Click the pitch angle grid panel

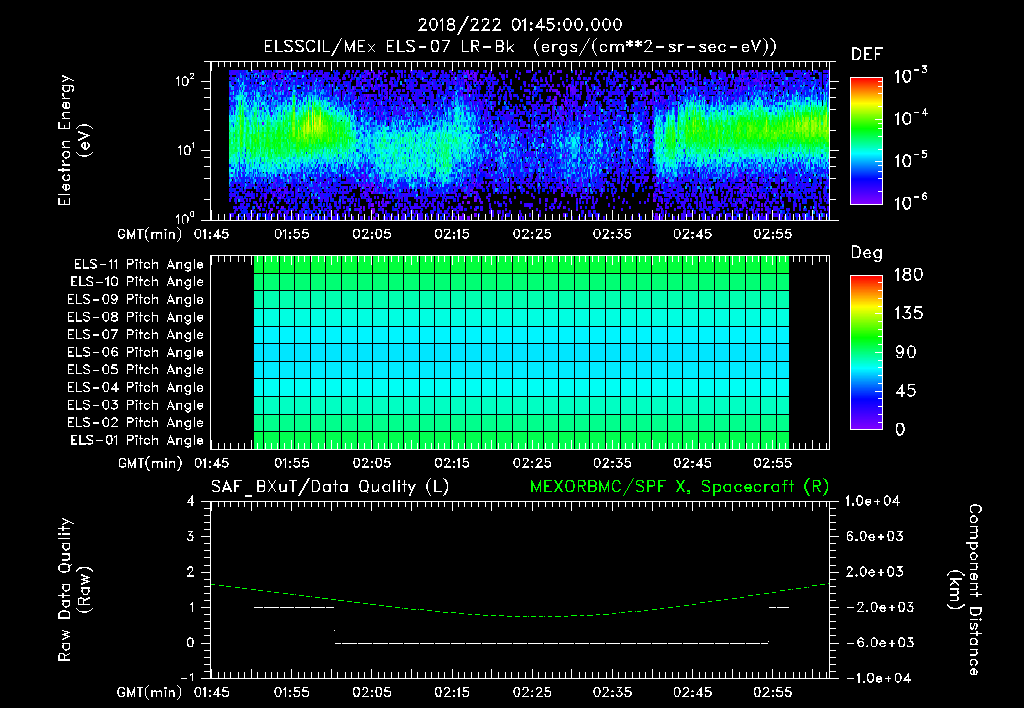click(520, 353)
